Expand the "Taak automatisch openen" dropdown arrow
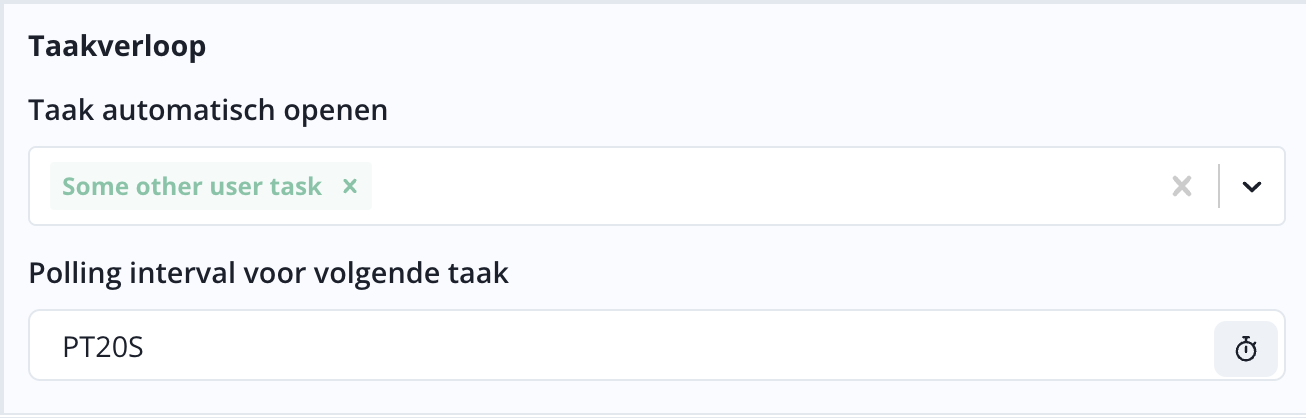 [x=1251, y=186]
